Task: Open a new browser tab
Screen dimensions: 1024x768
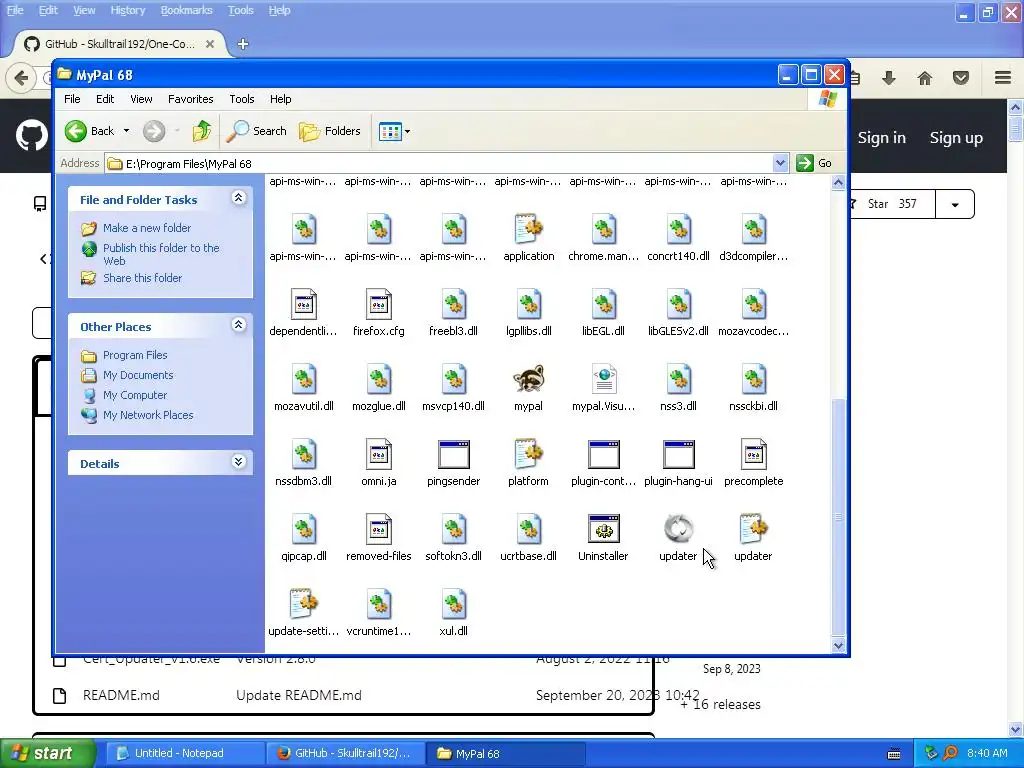Action: point(243,44)
